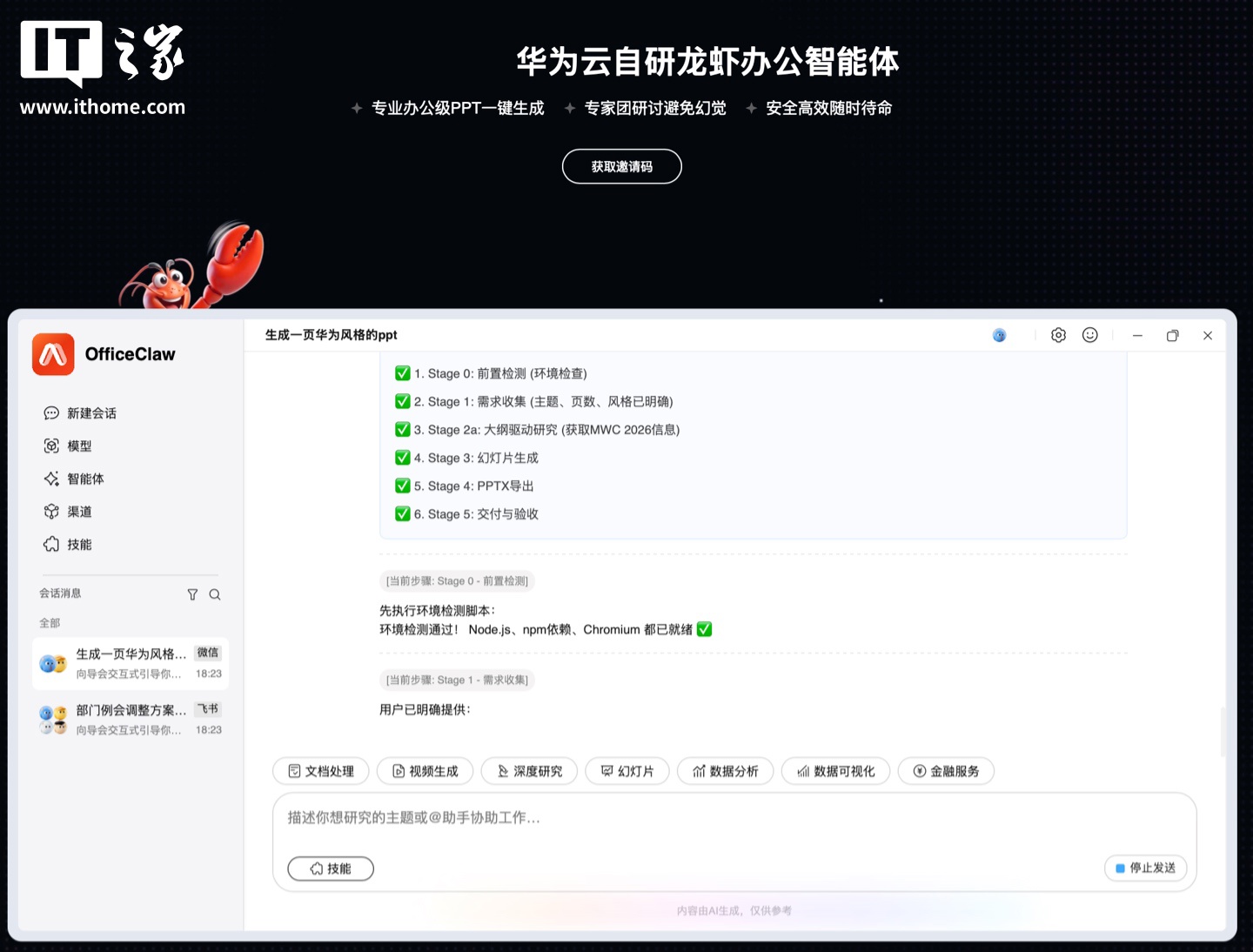Filter the conversation message list
This screenshot has width=1253, height=952.
(x=192, y=594)
